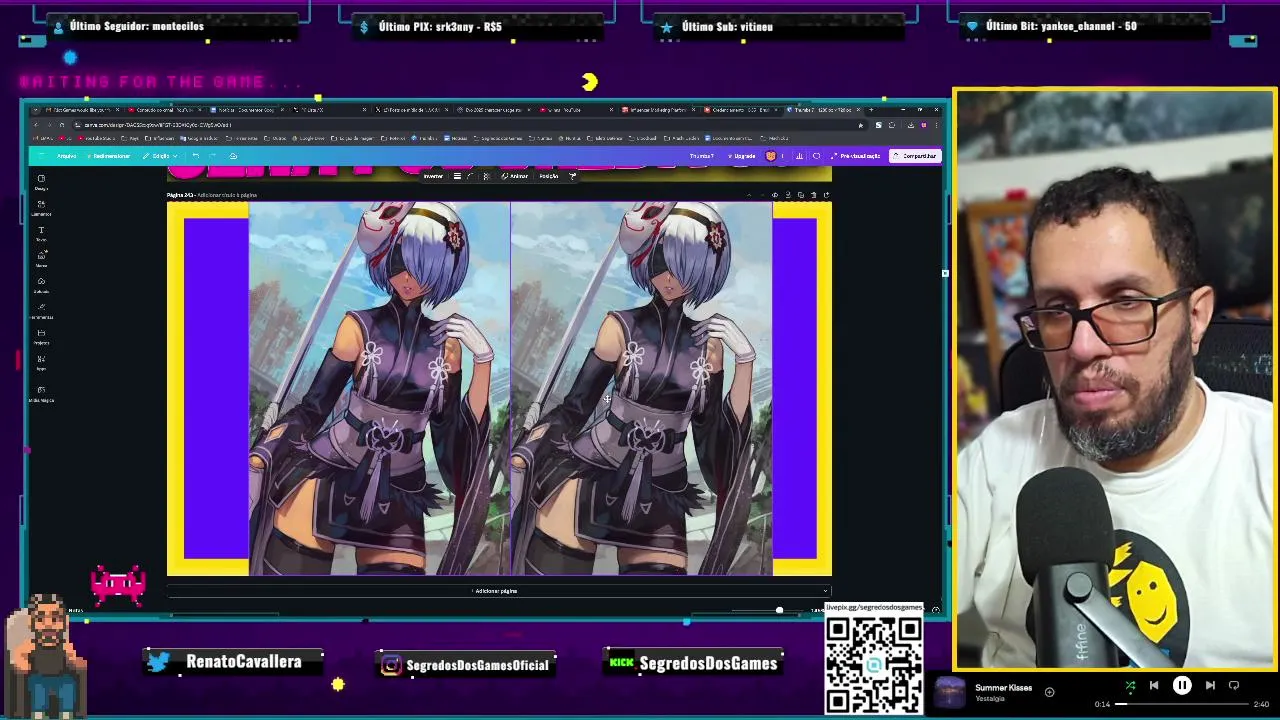Open the Mídia Mágica panel in sidebar
1280x720 pixels.
tap(41, 394)
